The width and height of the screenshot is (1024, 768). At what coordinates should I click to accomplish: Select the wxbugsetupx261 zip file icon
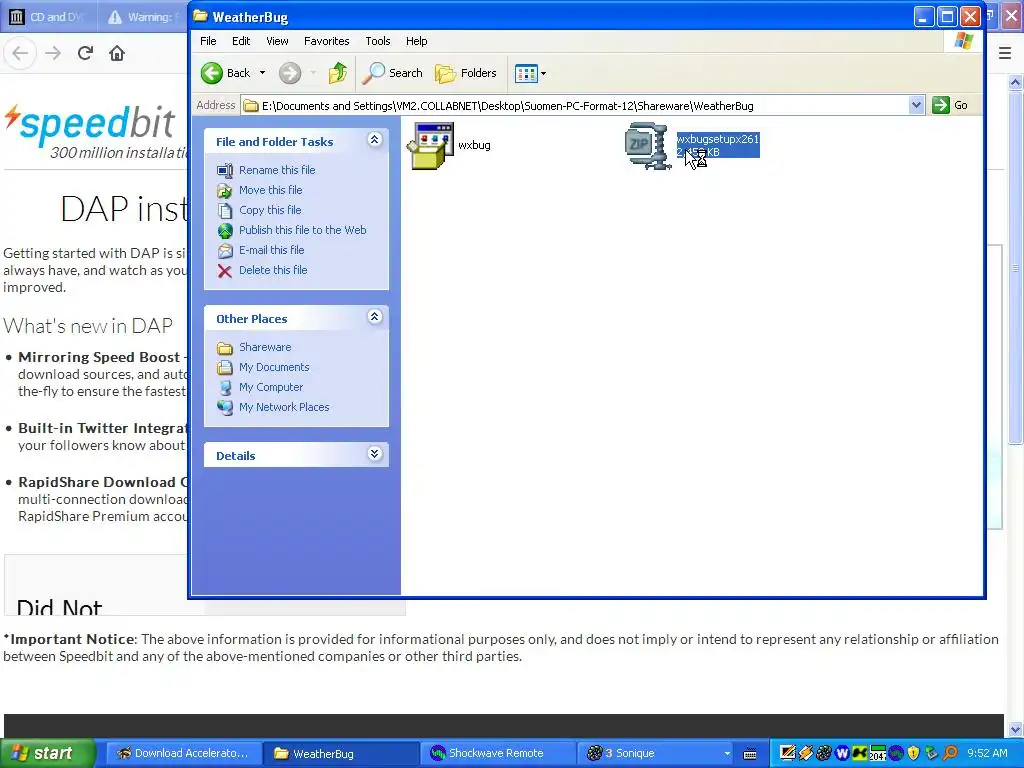[647, 146]
